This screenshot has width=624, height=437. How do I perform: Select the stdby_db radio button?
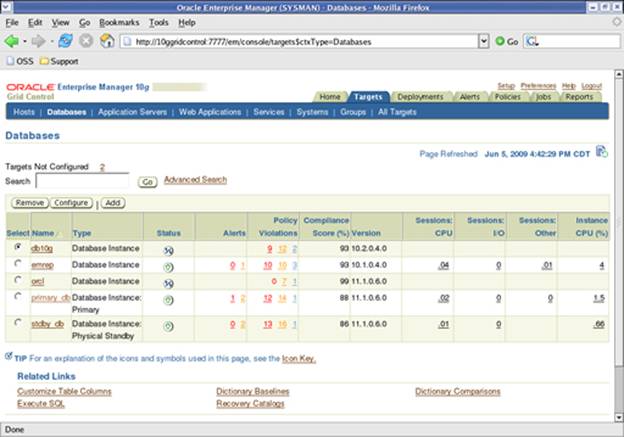click(18, 322)
